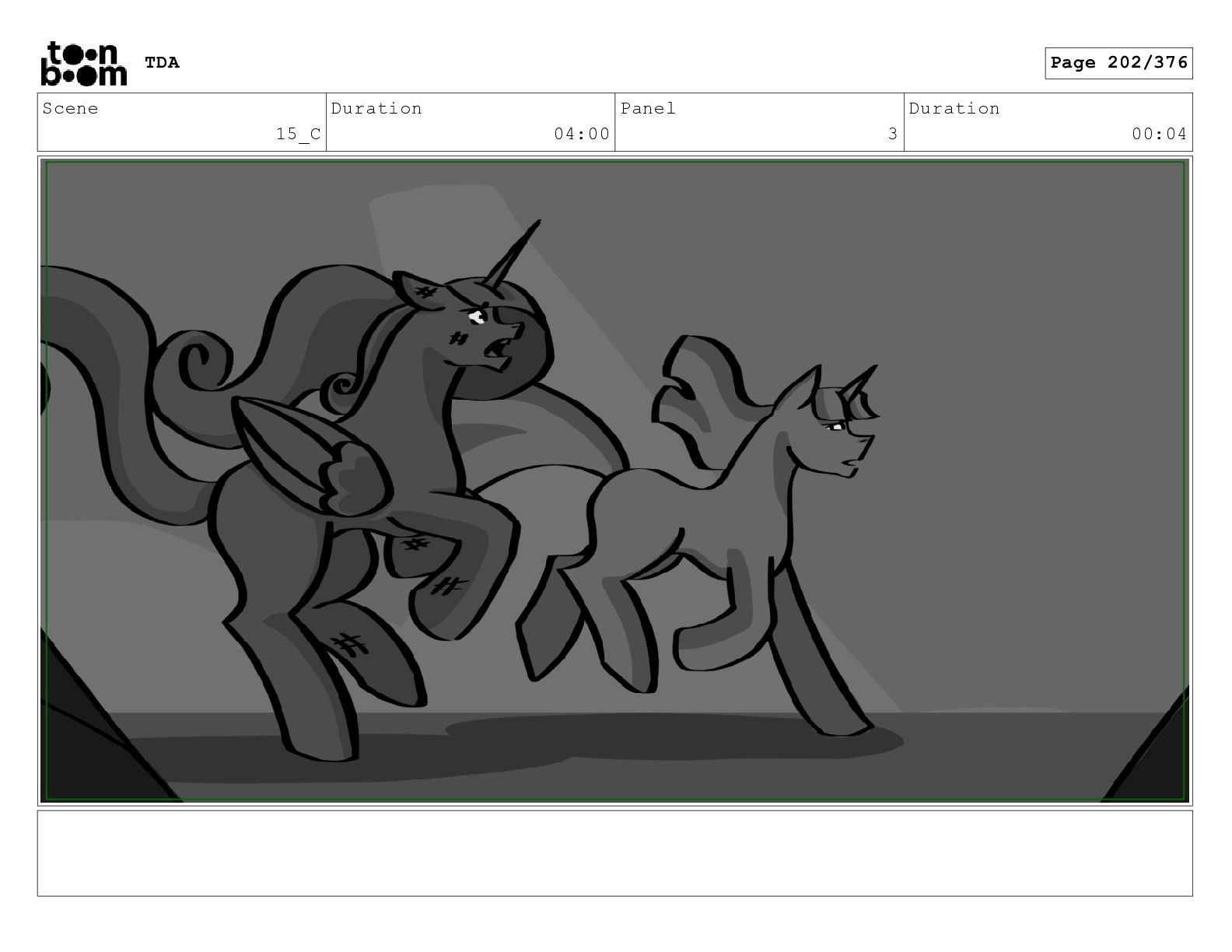
Task: Click the Panel header label
Action: (x=648, y=109)
